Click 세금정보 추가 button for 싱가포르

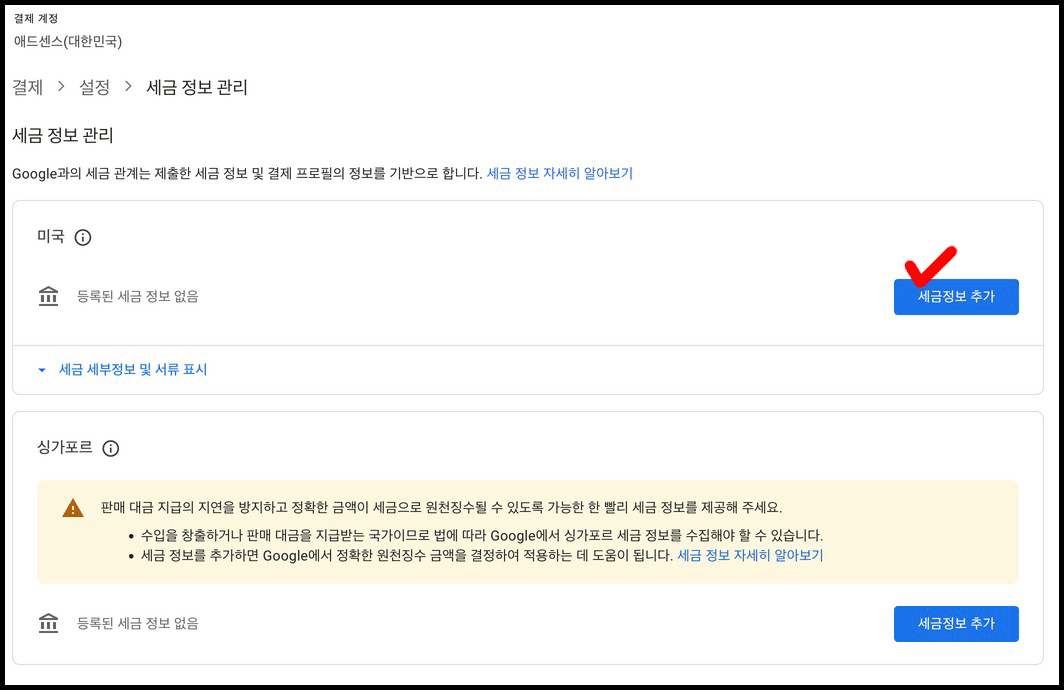click(956, 624)
